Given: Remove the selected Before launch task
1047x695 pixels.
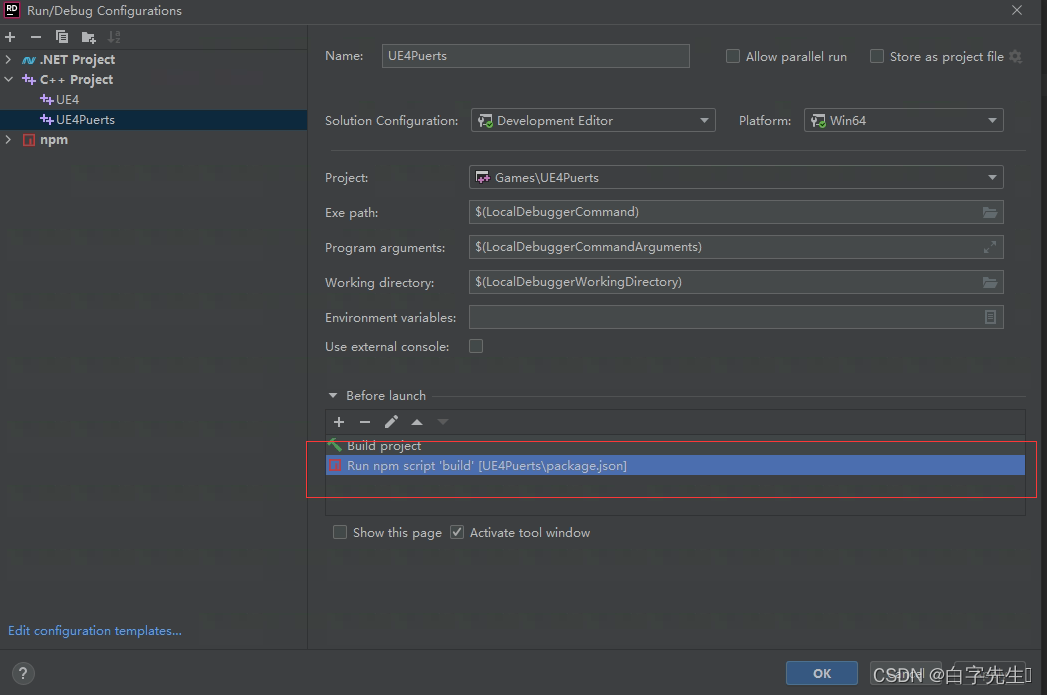Looking at the screenshot, I should click(x=365, y=422).
